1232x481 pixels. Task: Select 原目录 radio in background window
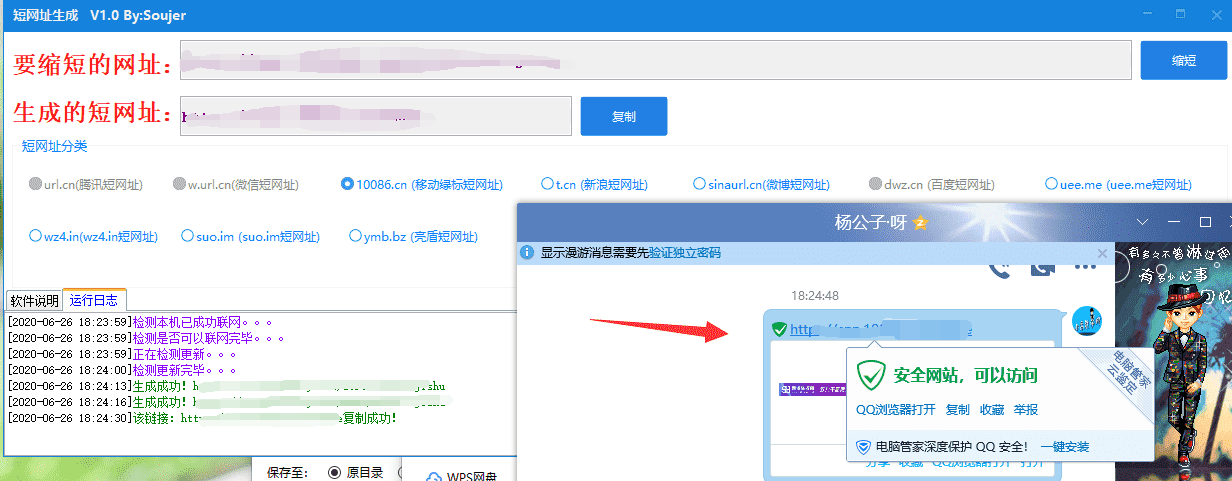[355, 472]
